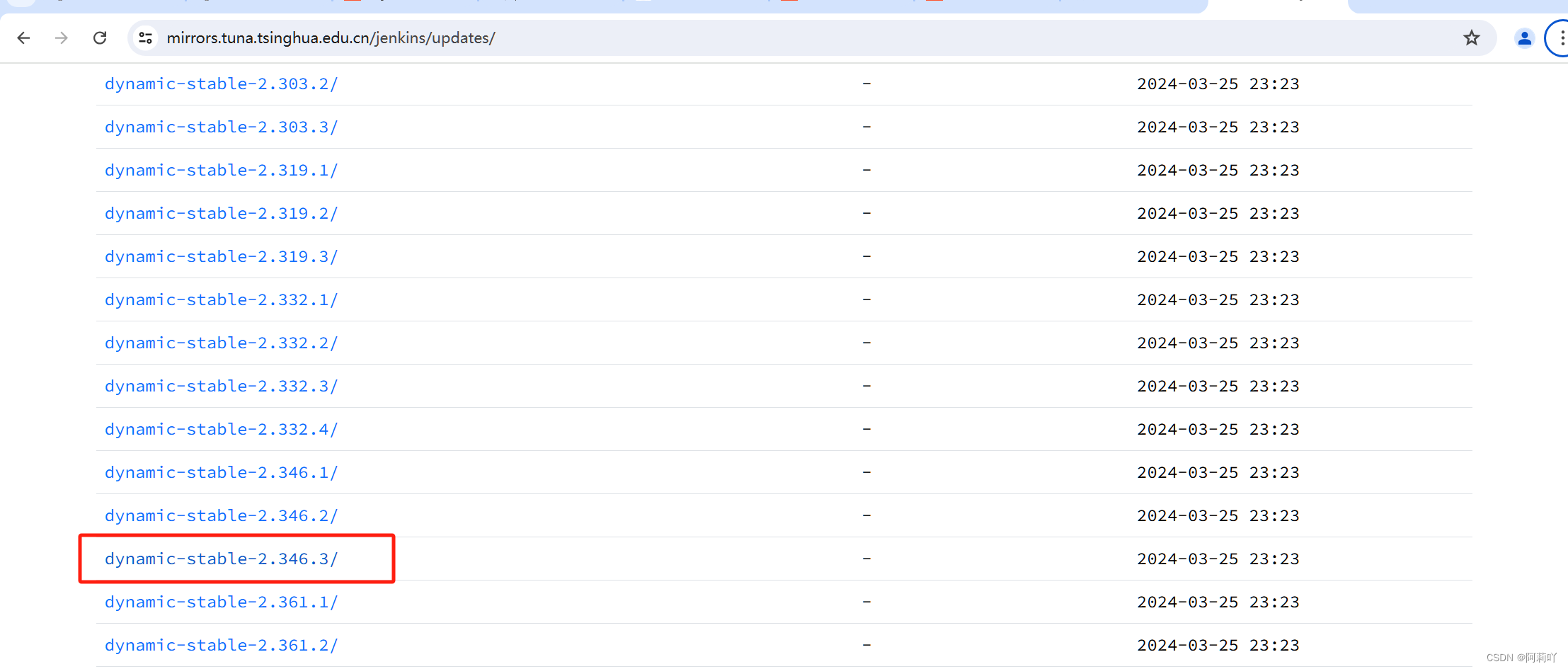Open dynamic-stable-2.319.3/ folder link
The image size is (1568, 669).
coord(222,256)
